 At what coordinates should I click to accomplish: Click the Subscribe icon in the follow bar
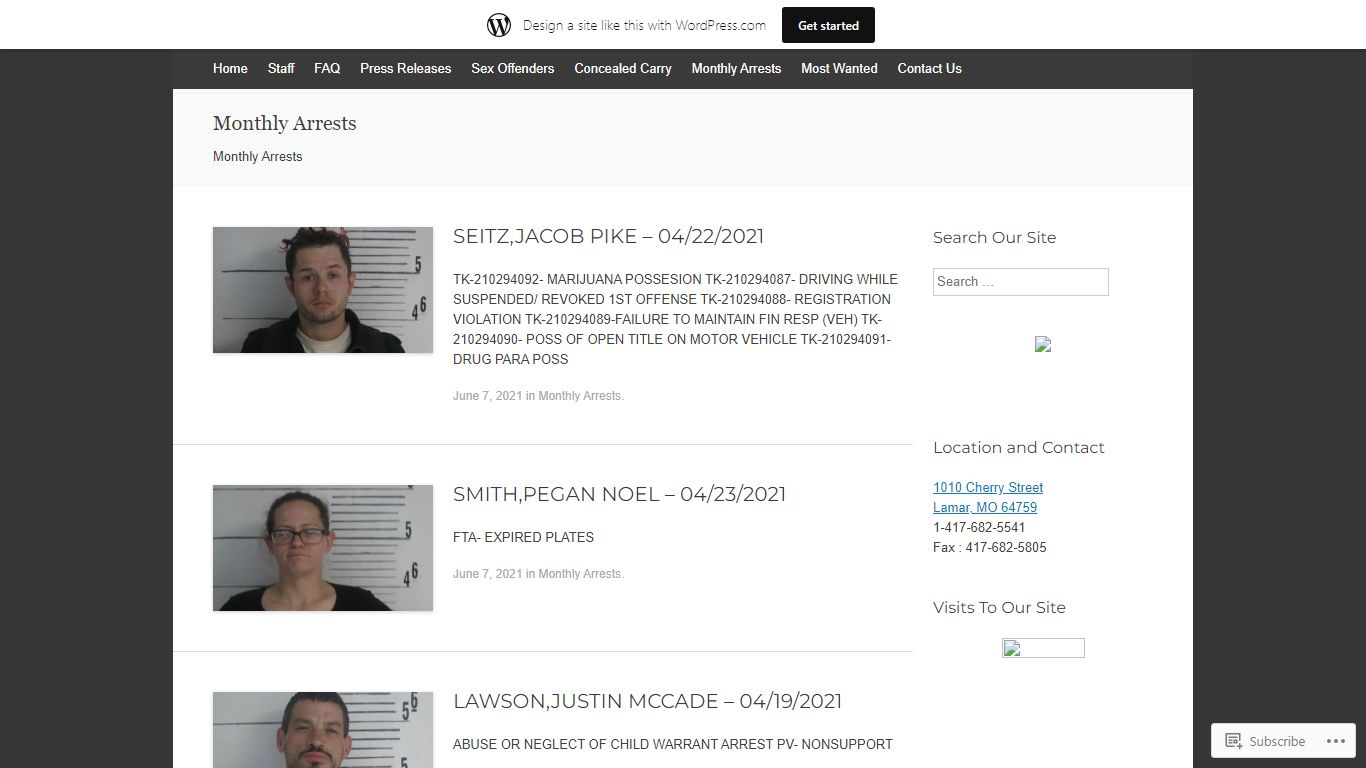click(x=1234, y=741)
